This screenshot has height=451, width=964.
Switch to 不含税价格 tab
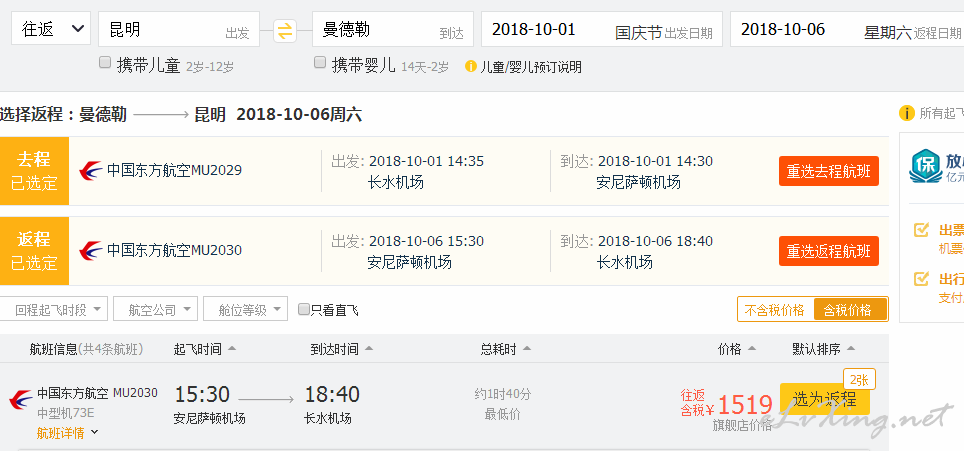[x=775, y=310]
